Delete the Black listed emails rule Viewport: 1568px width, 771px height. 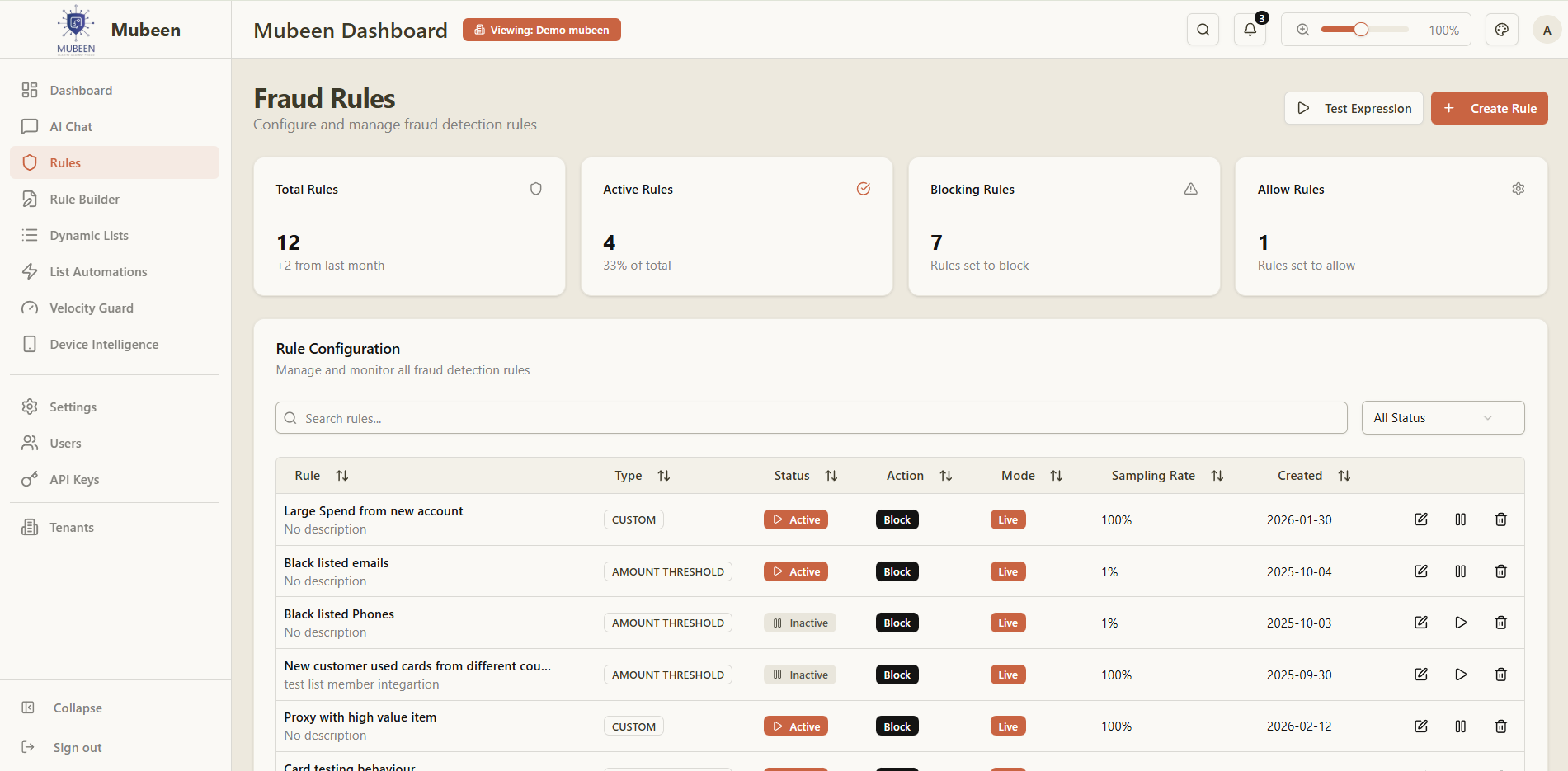pos(1500,571)
